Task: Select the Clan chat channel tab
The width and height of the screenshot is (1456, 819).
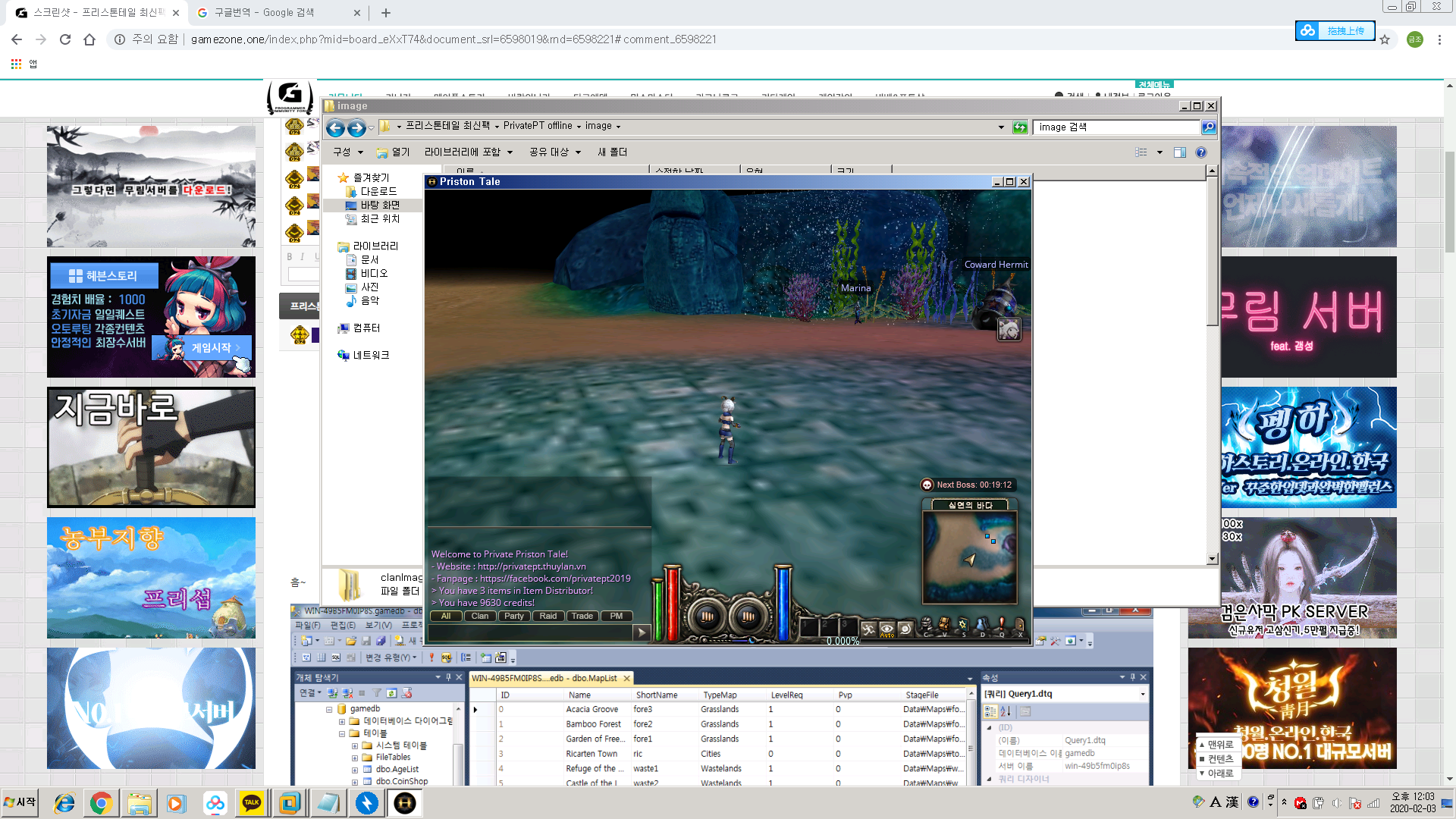Action: coord(480,616)
